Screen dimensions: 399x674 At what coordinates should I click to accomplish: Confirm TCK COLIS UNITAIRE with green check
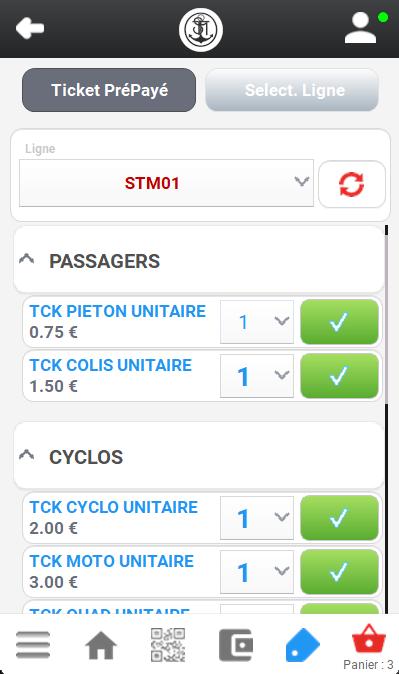point(339,376)
